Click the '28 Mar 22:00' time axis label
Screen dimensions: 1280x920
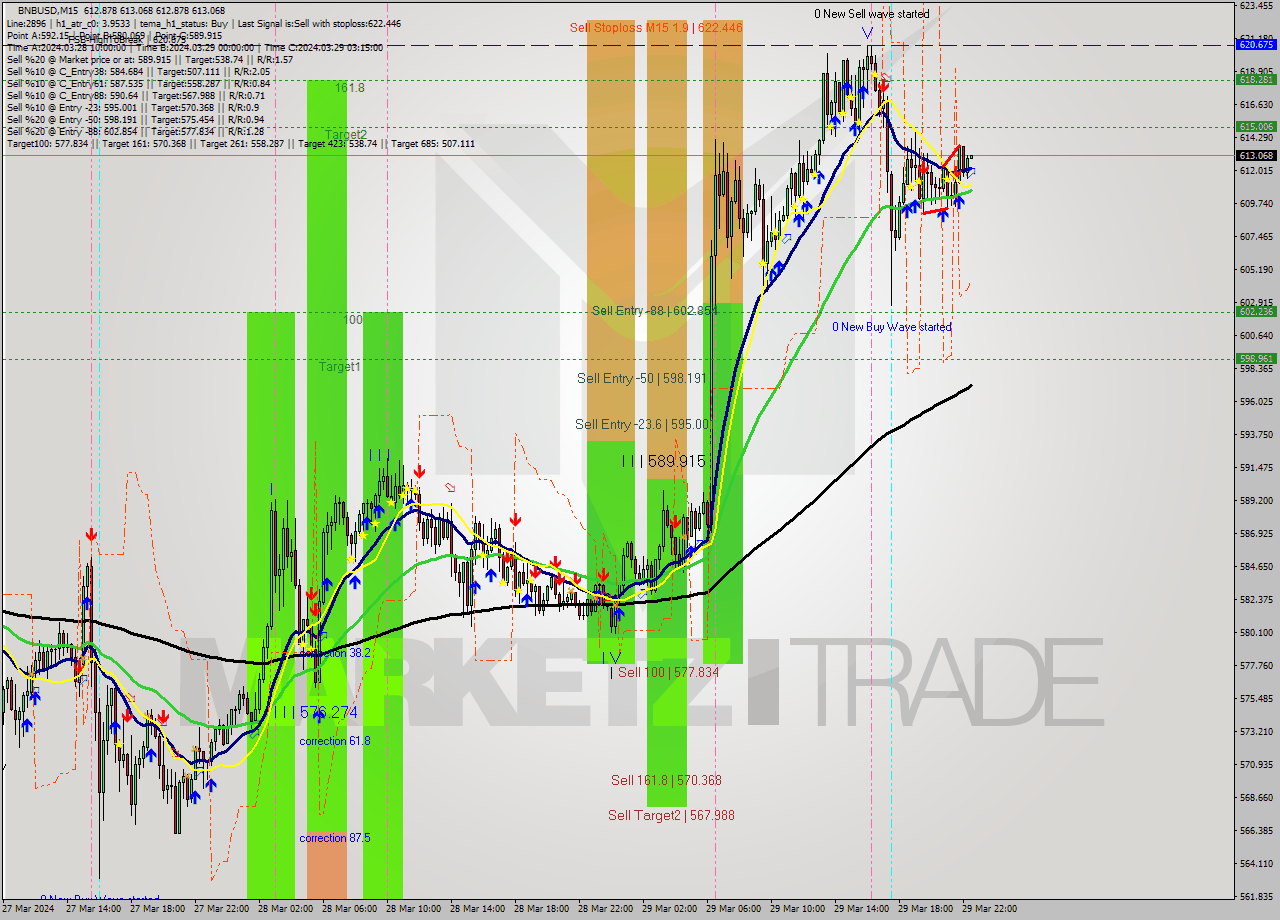click(x=606, y=909)
